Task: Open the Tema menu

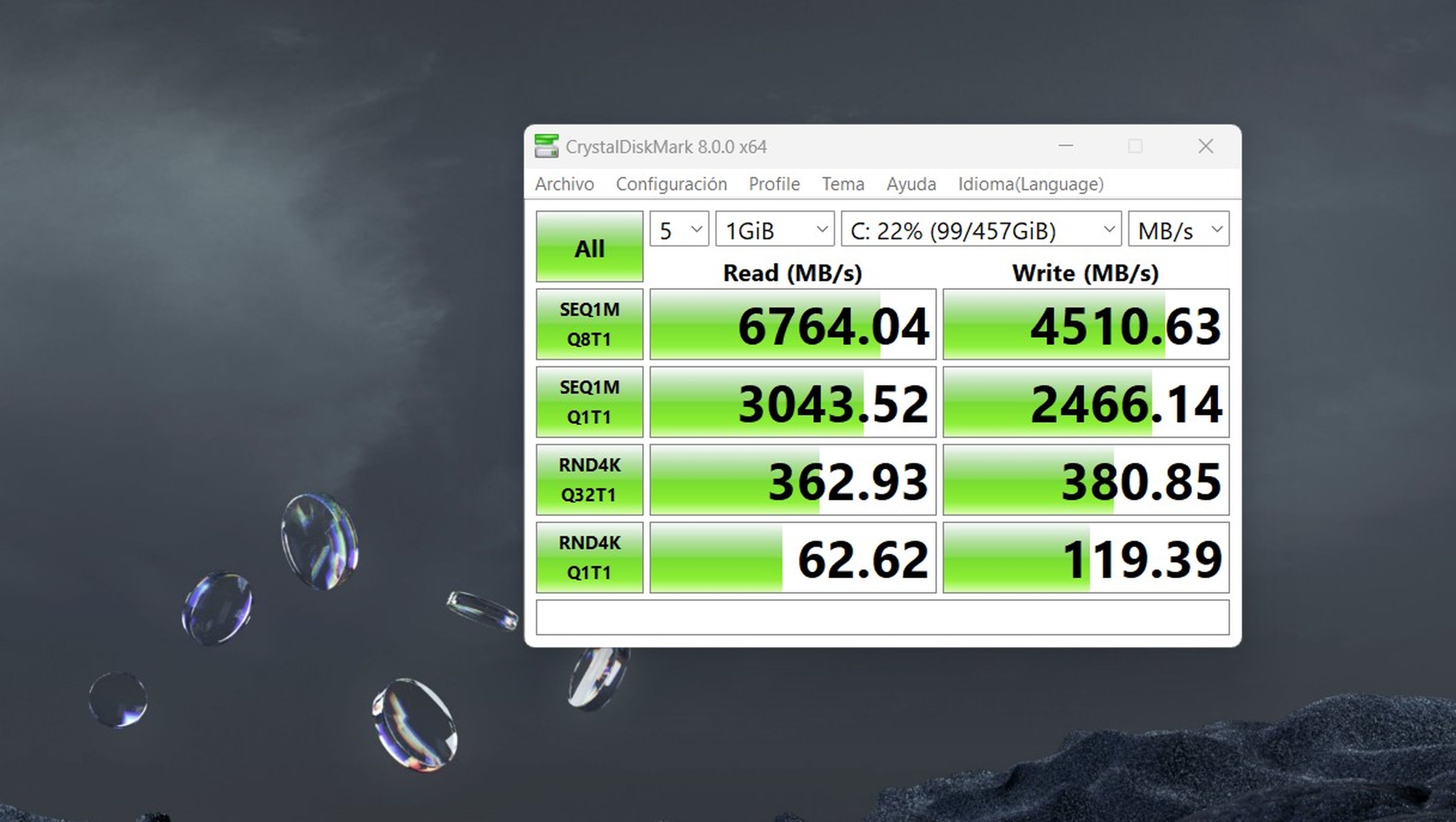Action: coord(843,184)
